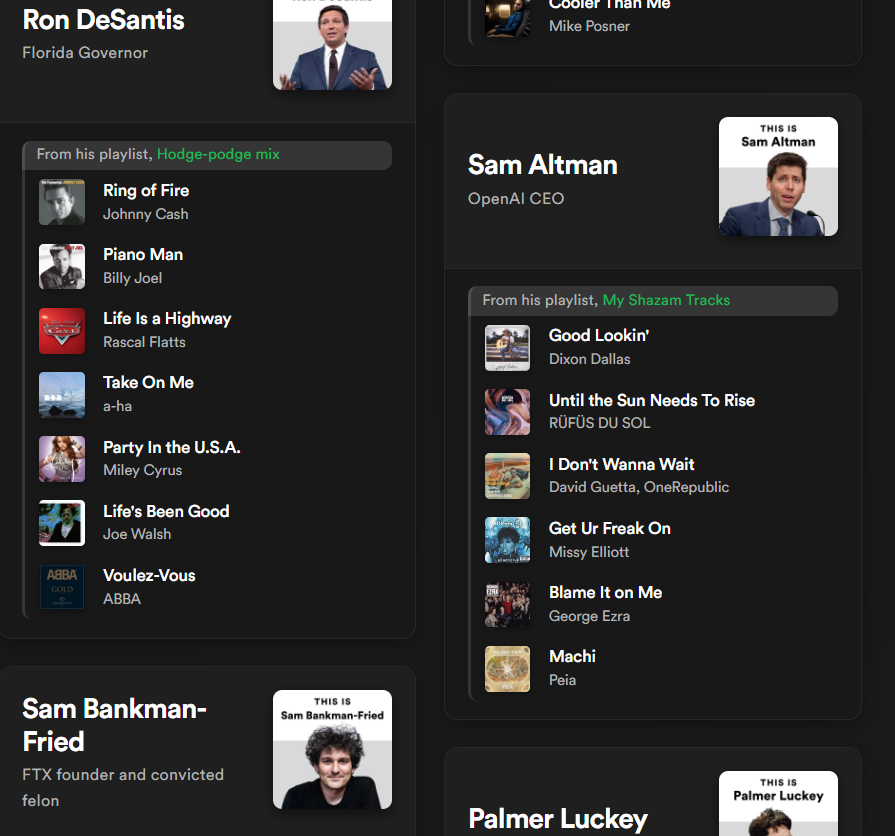Open the Get Ur Freak On track
This screenshot has width=895, height=836.
pyautogui.click(x=610, y=528)
